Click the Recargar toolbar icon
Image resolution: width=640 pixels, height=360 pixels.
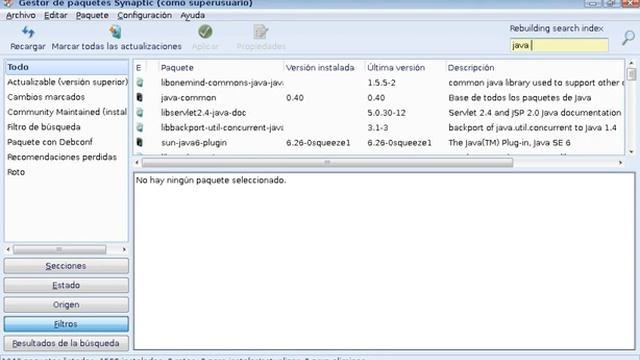(28, 32)
